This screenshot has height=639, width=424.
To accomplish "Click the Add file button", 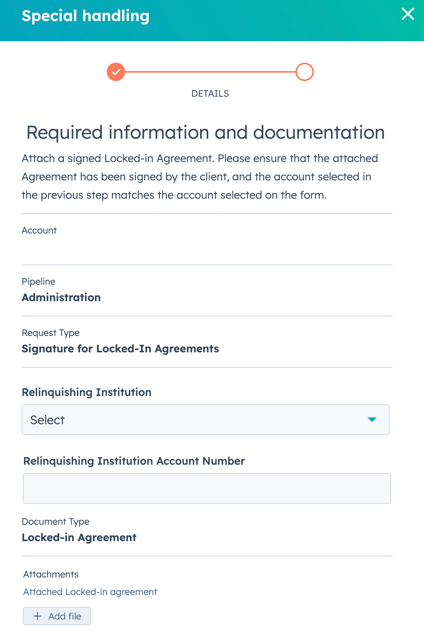I will click(x=57, y=616).
